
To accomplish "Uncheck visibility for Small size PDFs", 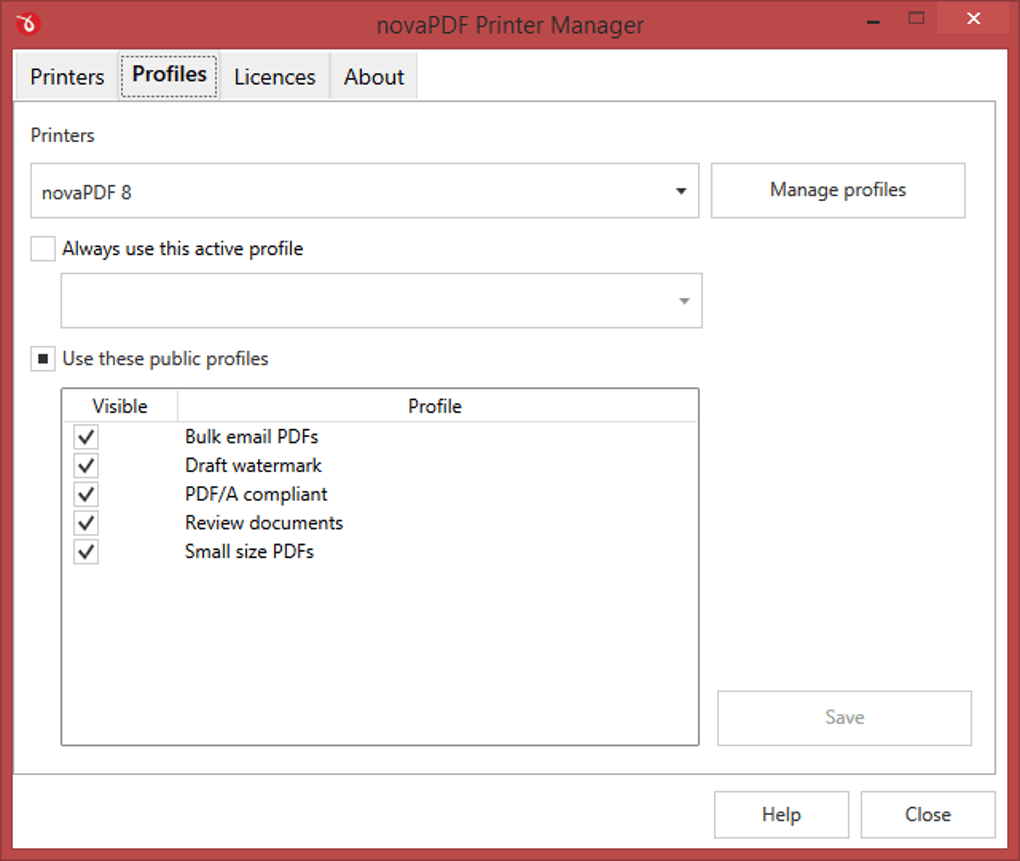I will coord(86,552).
